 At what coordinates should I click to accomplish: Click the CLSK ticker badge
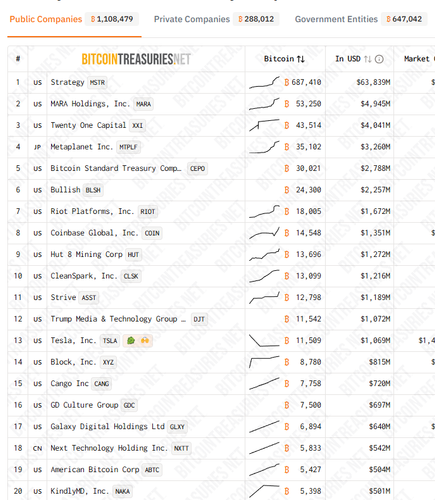tap(131, 276)
